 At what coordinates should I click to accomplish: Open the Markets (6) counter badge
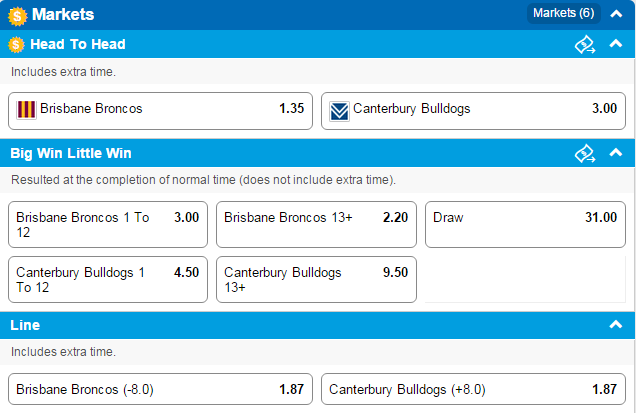[563, 13]
